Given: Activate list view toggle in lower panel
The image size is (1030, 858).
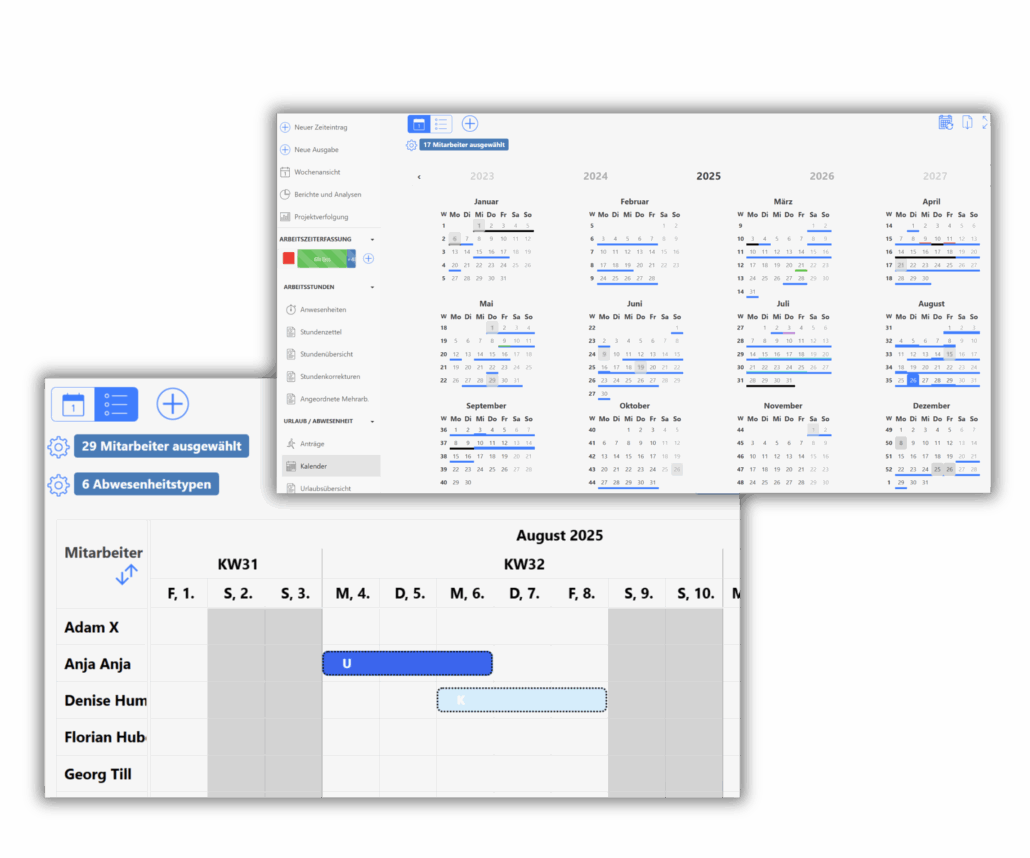Looking at the screenshot, I should click(116, 404).
